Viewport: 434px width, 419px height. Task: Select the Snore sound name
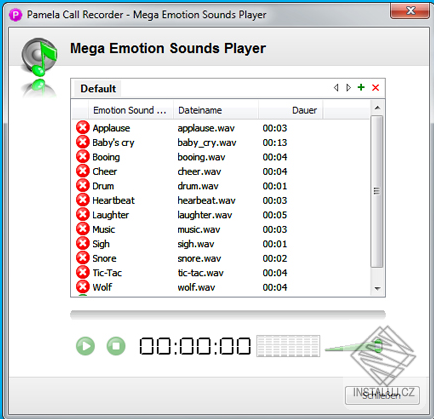pos(104,258)
